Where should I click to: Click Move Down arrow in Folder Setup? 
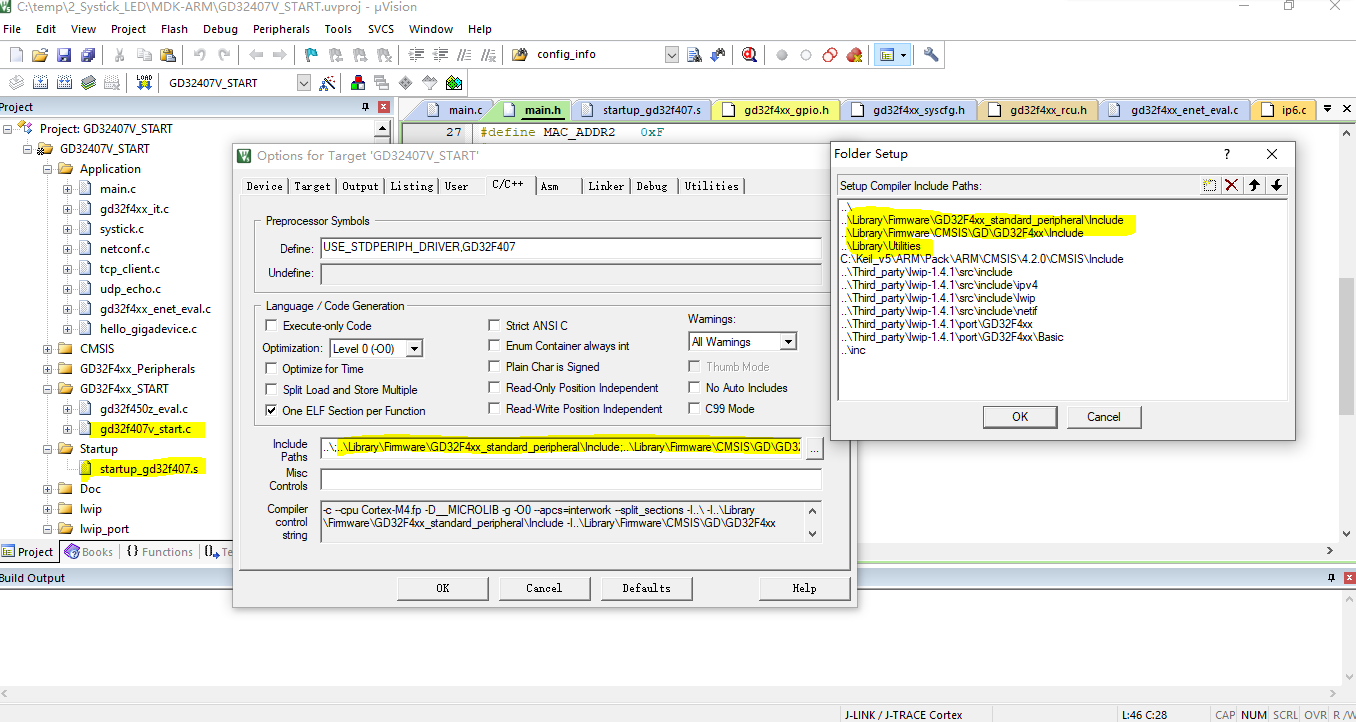point(1277,185)
